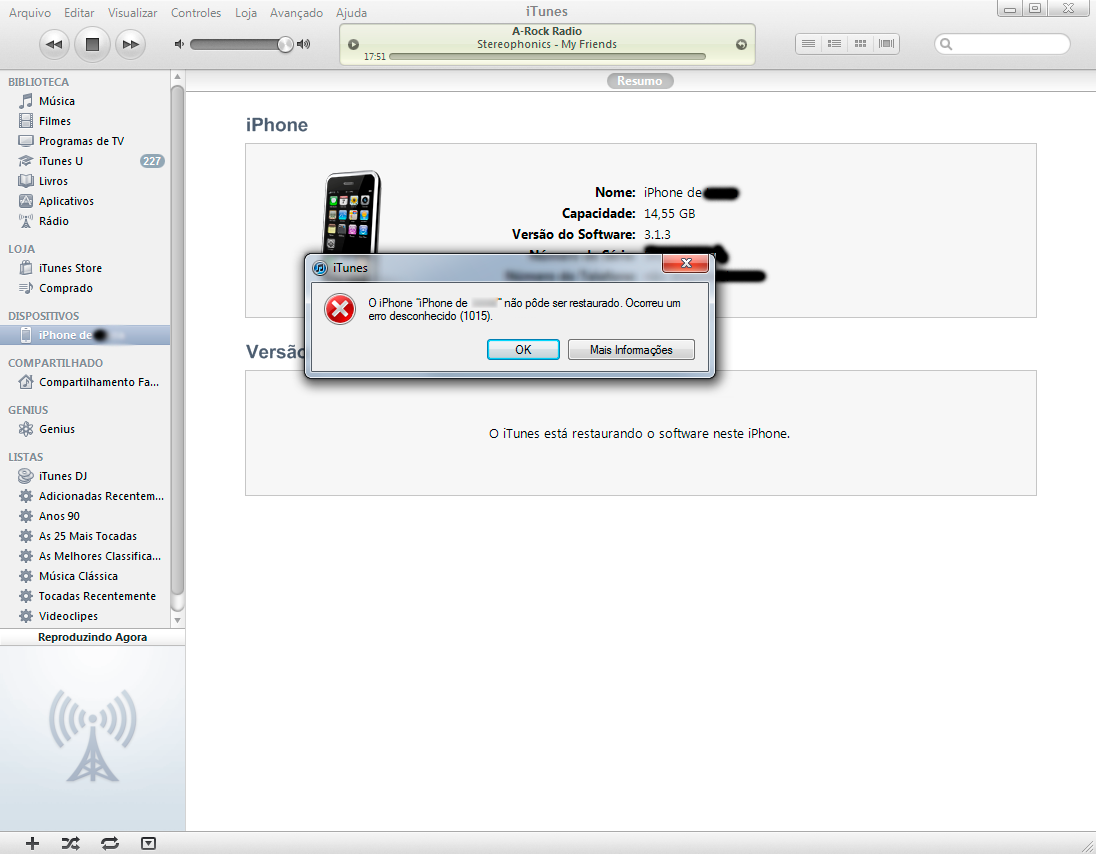Switch to grid view
The width and height of the screenshot is (1096, 854).
[x=860, y=44]
